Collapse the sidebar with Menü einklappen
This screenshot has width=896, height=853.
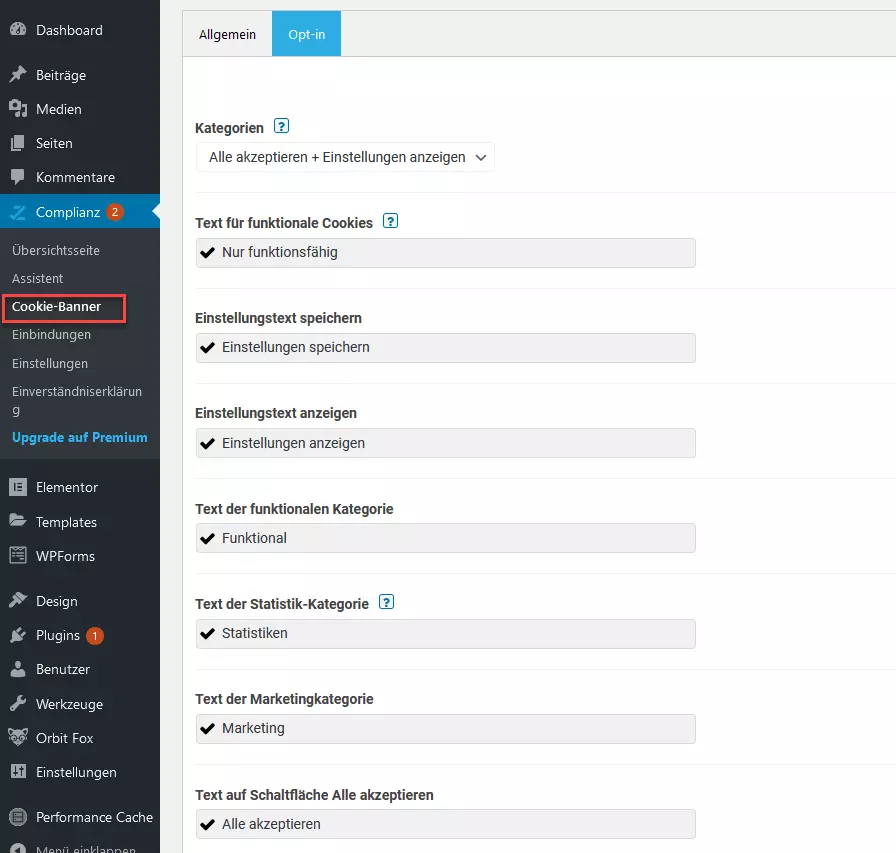pos(73,846)
